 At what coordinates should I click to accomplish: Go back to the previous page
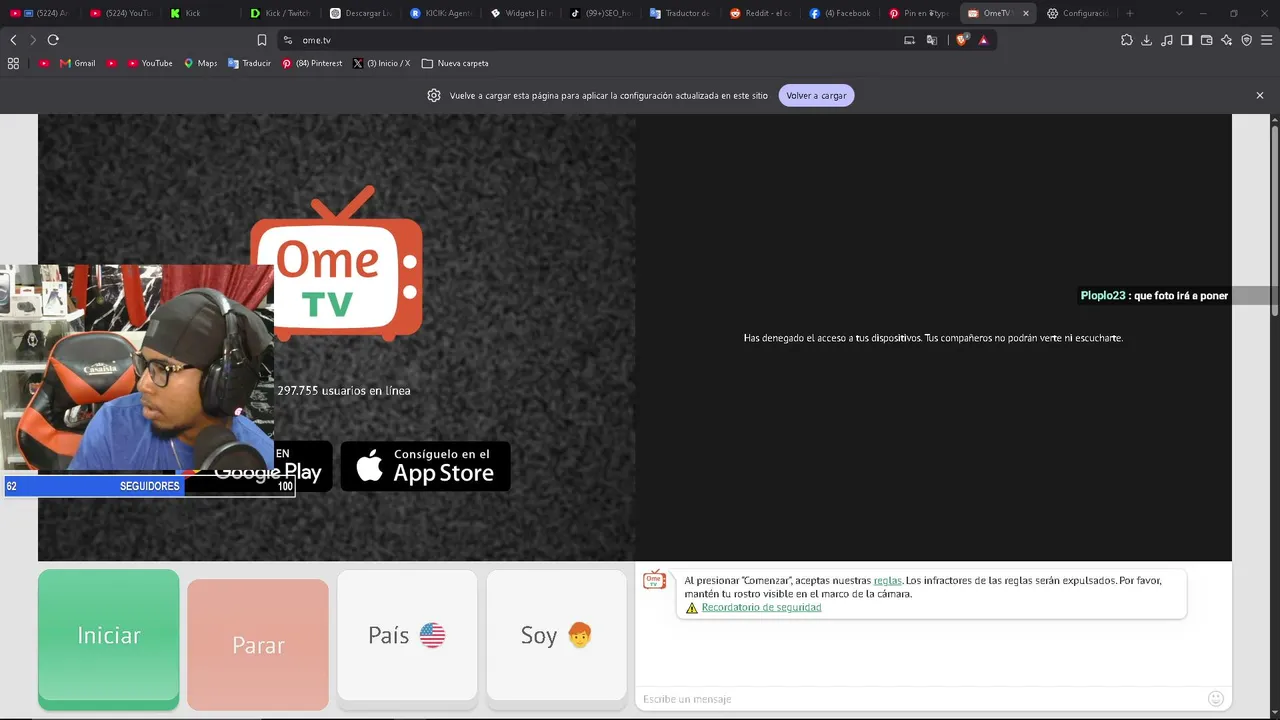pyautogui.click(x=13, y=40)
